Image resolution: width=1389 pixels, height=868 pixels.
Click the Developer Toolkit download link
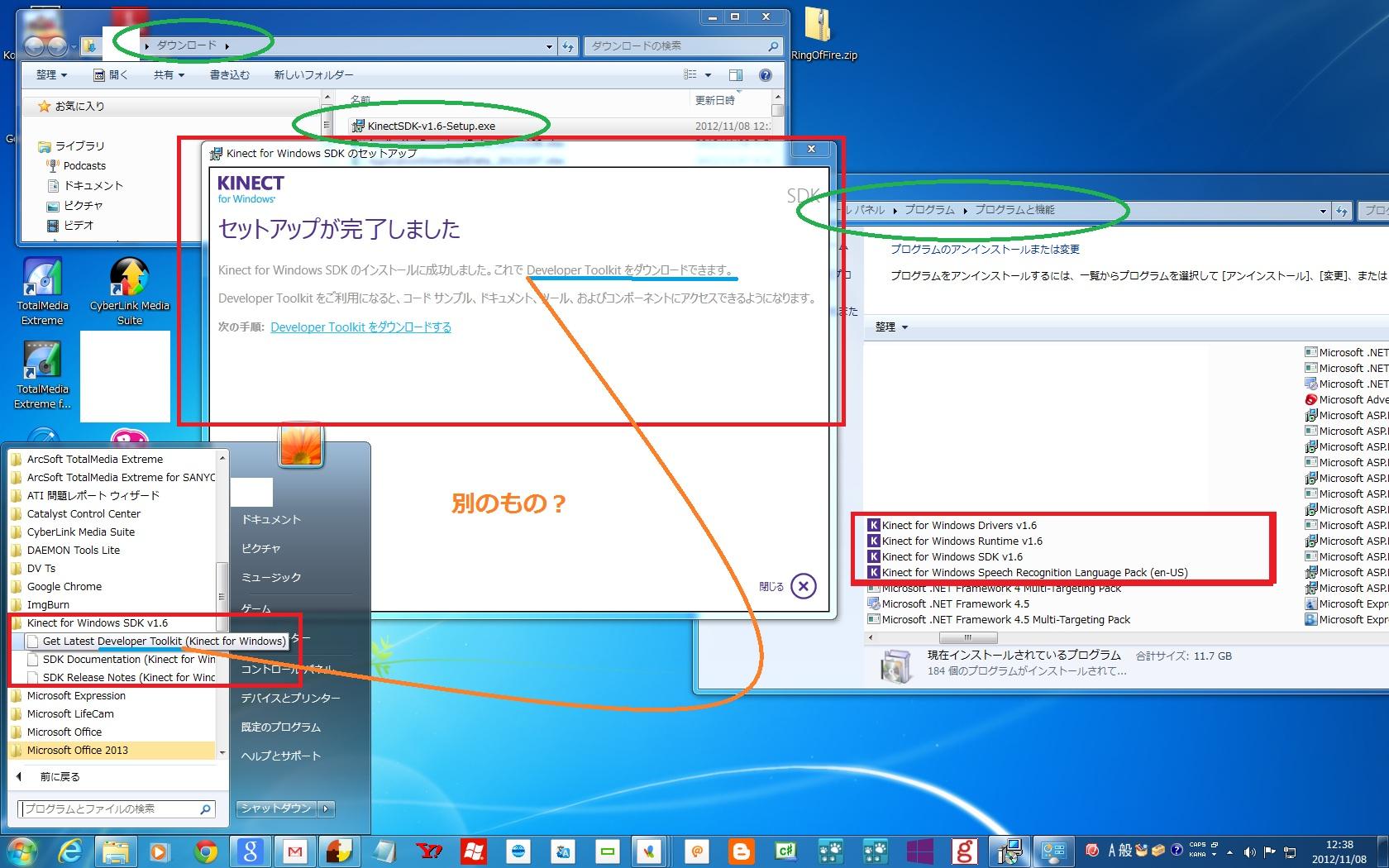tap(360, 327)
